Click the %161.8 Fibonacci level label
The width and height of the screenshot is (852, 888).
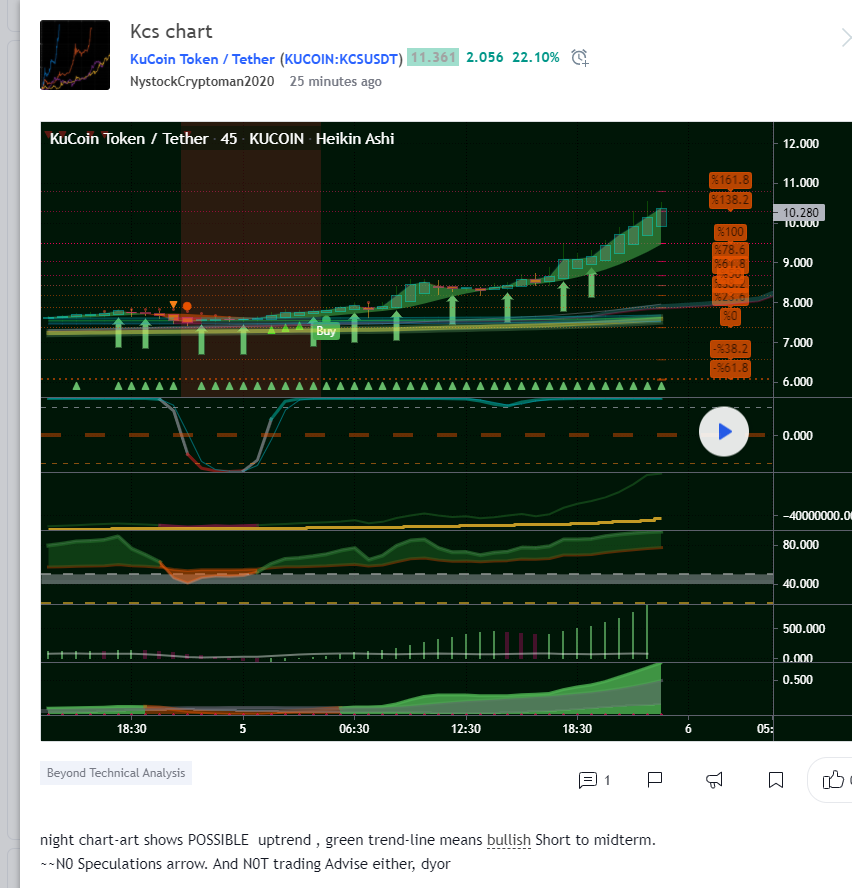coord(730,180)
